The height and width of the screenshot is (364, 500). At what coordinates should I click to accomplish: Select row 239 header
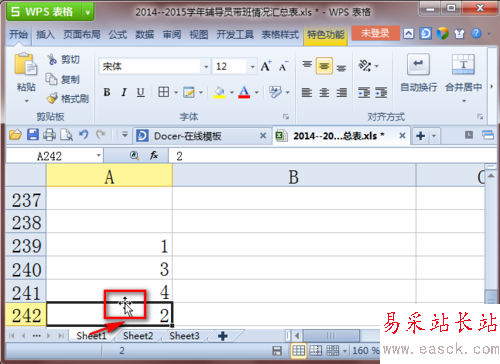click(26, 246)
